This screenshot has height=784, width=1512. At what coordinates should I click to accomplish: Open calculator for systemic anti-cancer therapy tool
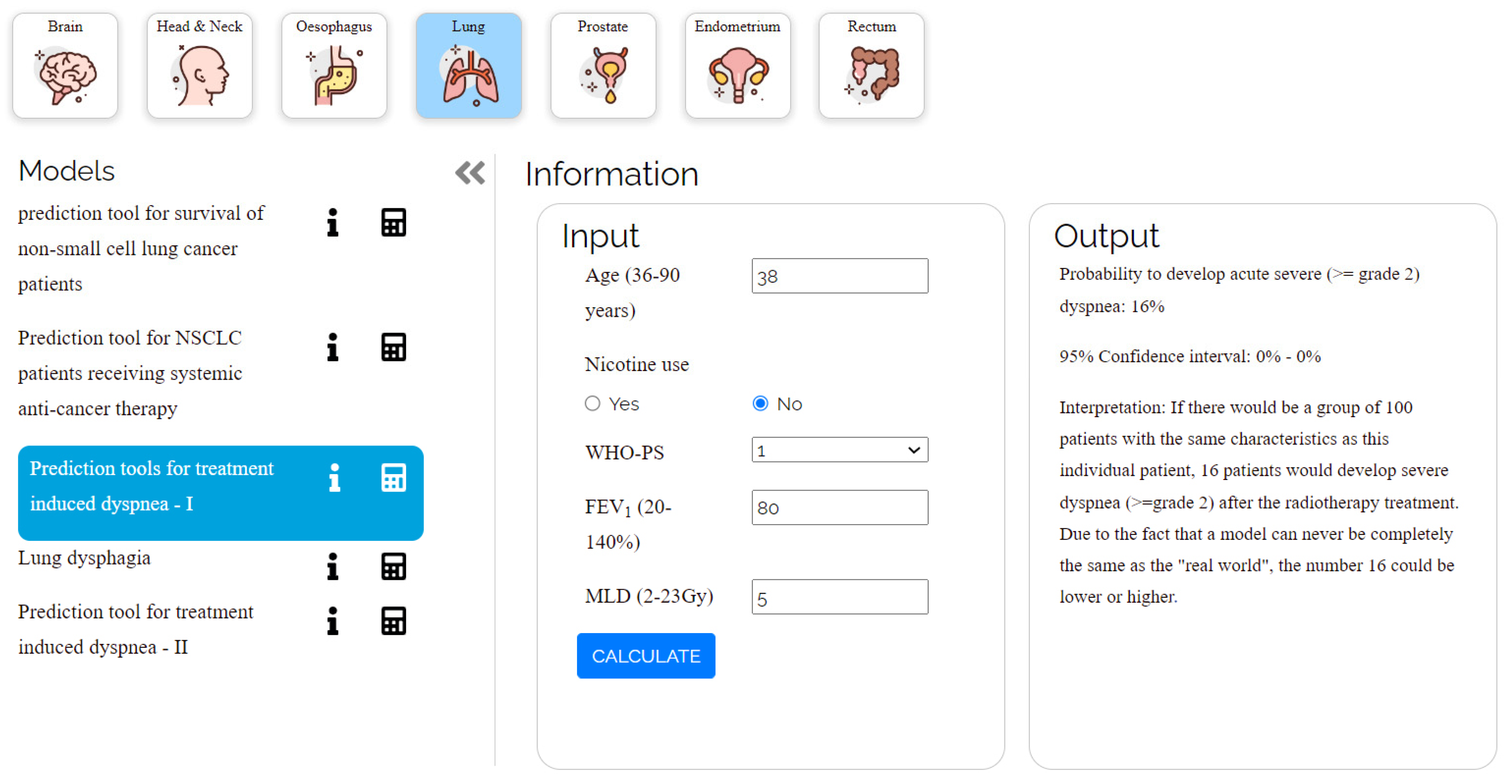393,347
